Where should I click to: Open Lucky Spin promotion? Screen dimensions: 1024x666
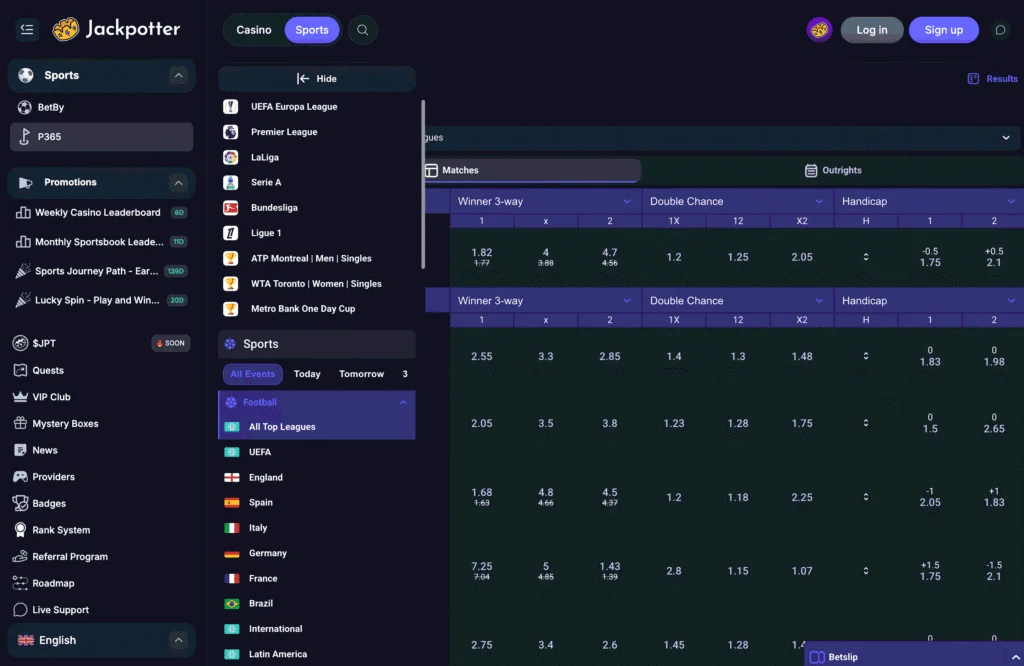point(101,300)
